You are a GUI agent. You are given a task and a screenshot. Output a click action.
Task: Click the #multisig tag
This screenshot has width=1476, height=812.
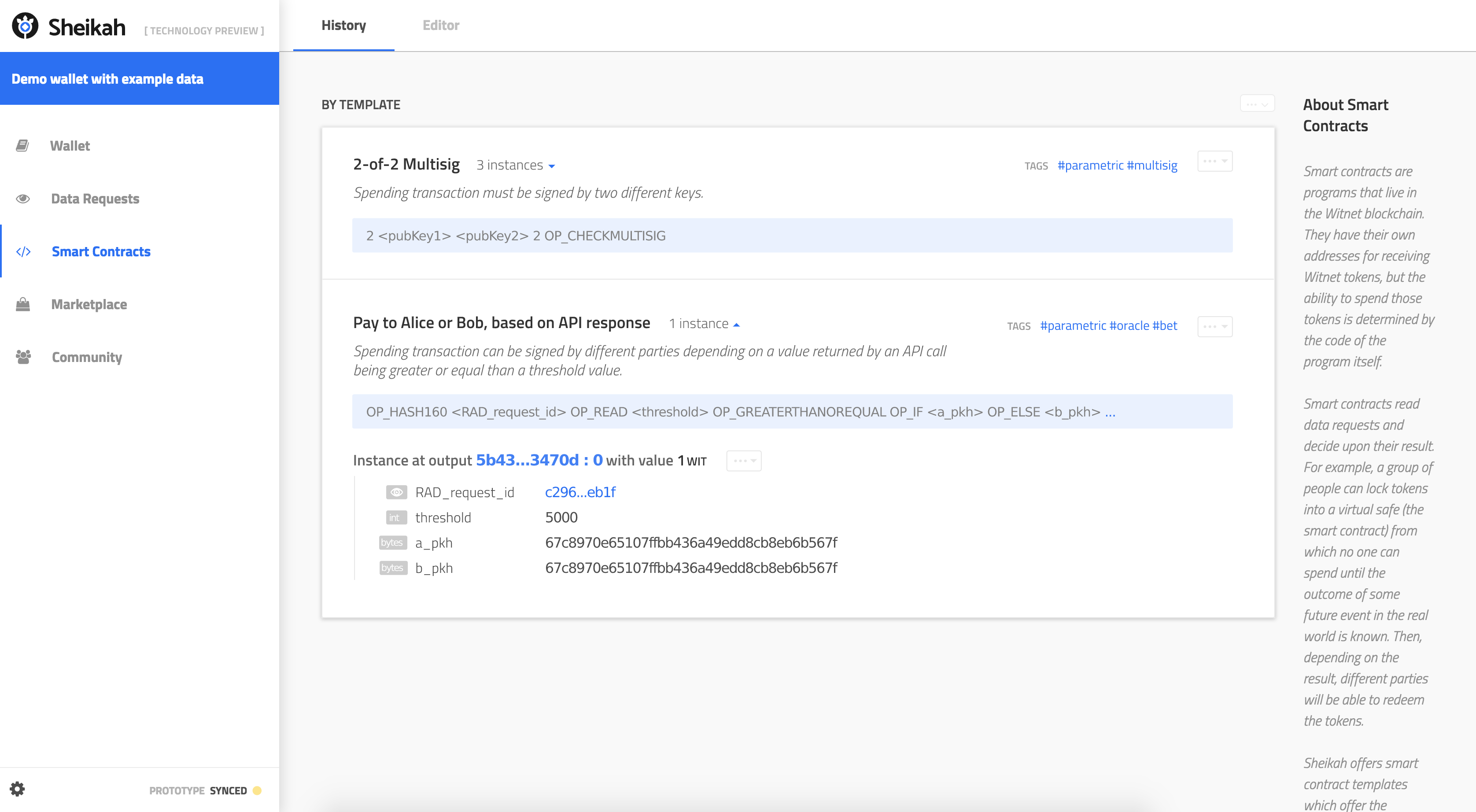[x=1151, y=166]
